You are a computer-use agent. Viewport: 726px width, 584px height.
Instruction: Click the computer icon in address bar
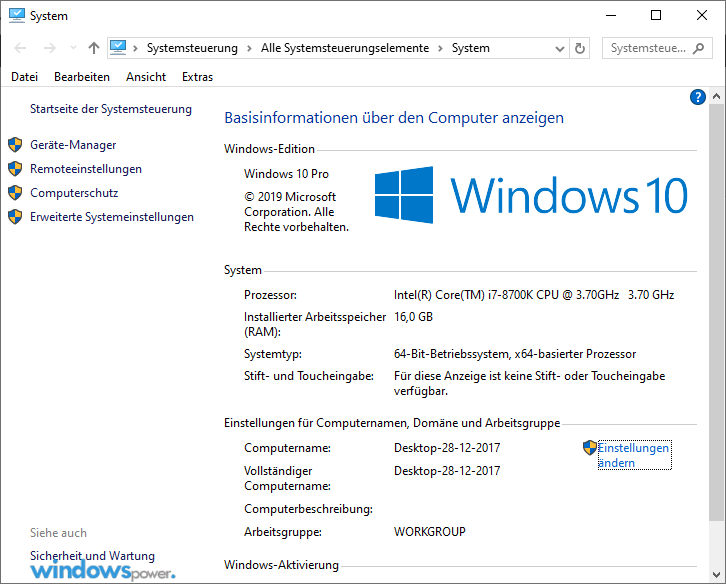[x=119, y=47]
